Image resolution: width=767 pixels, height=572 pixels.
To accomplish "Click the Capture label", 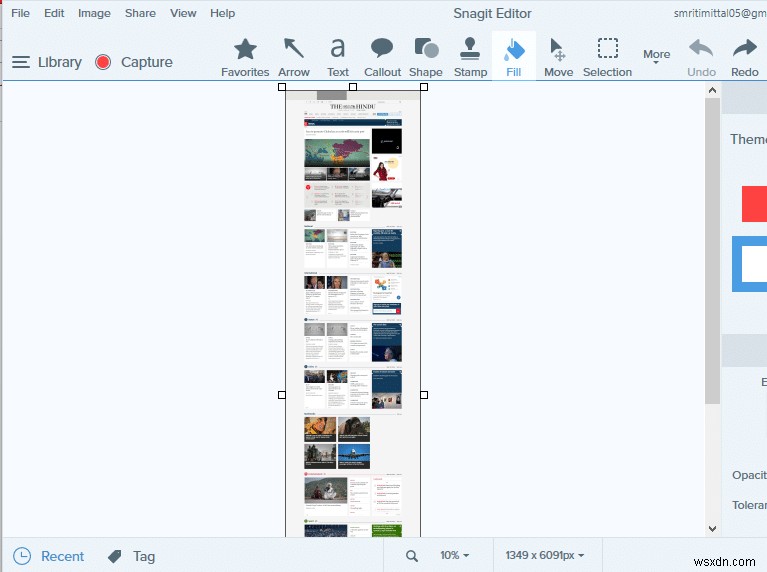I will point(147,62).
